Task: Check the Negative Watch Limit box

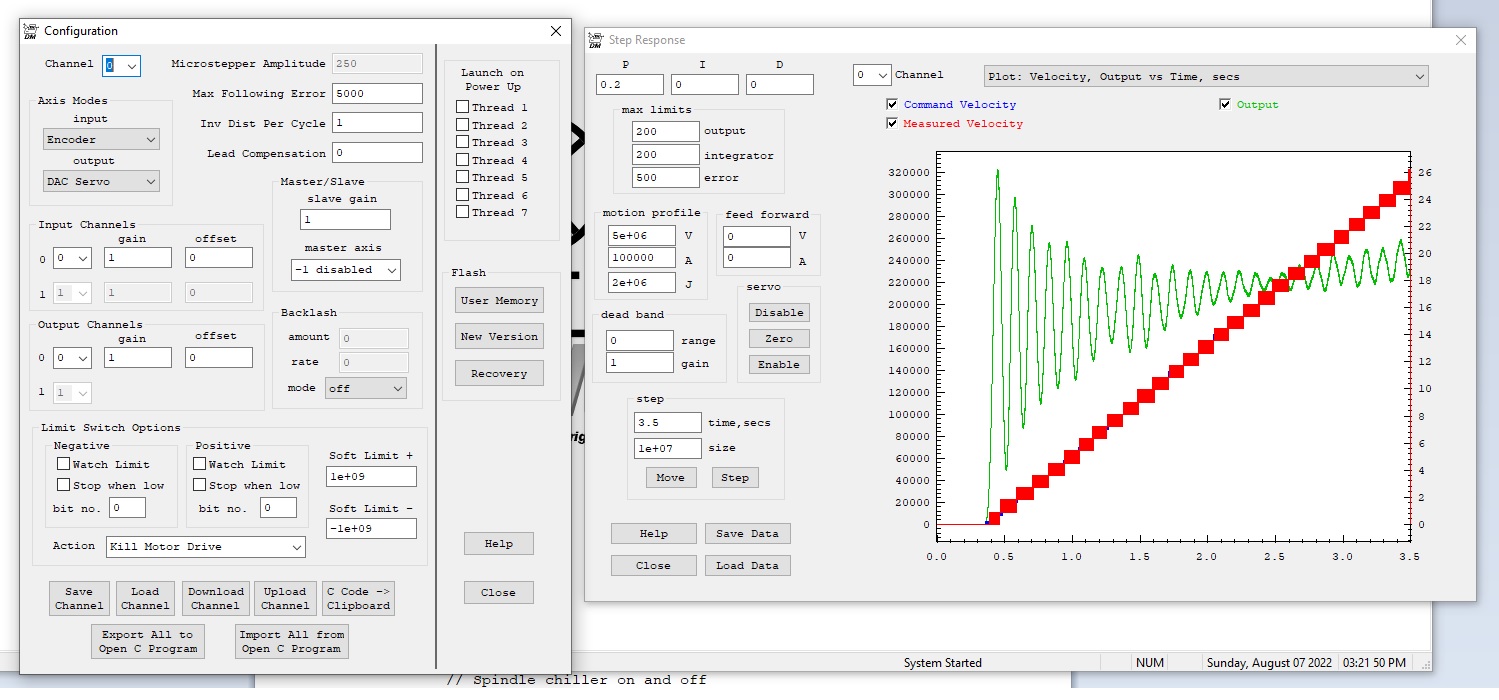Action: pyautogui.click(x=64, y=464)
